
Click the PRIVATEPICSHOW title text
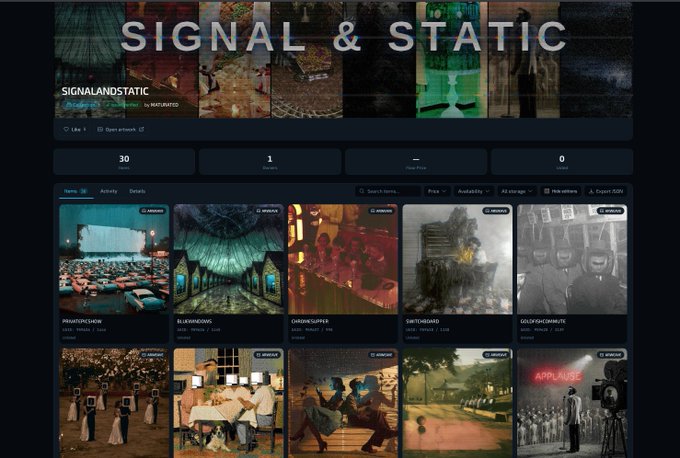pos(82,321)
